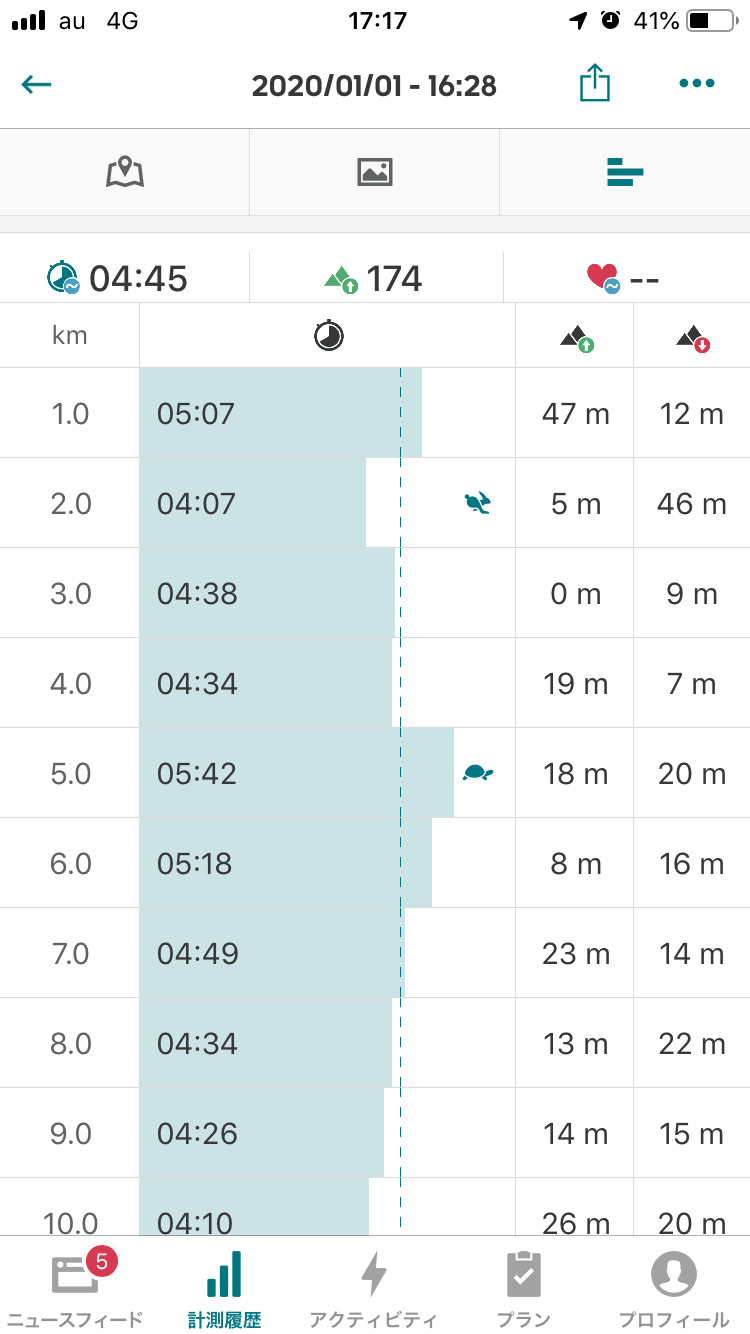This screenshot has width=750, height=1334.
Task: Tap the back arrow icon
Action: click(x=36, y=85)
